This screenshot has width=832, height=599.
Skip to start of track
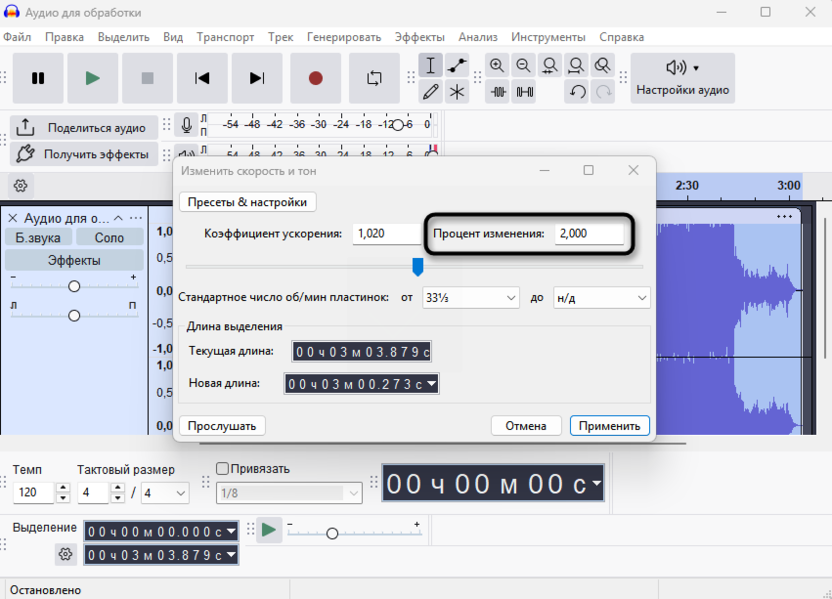202,78
